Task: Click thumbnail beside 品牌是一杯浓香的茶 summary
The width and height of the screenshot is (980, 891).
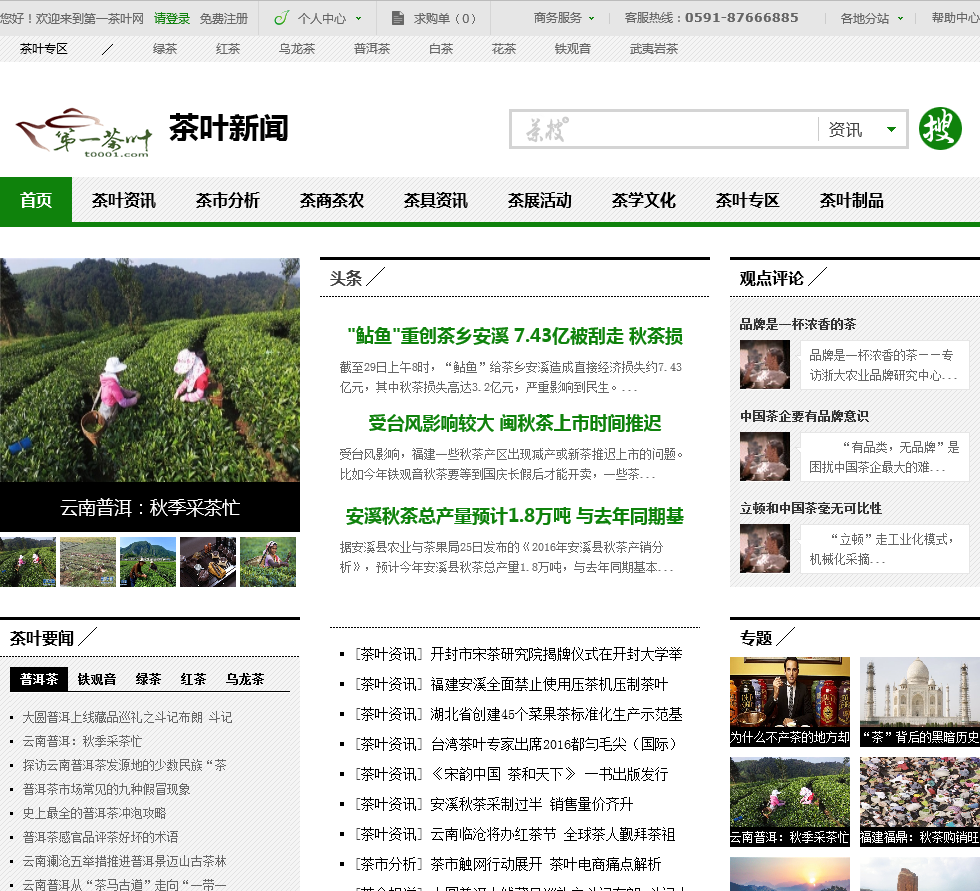Action: [765, 365]
